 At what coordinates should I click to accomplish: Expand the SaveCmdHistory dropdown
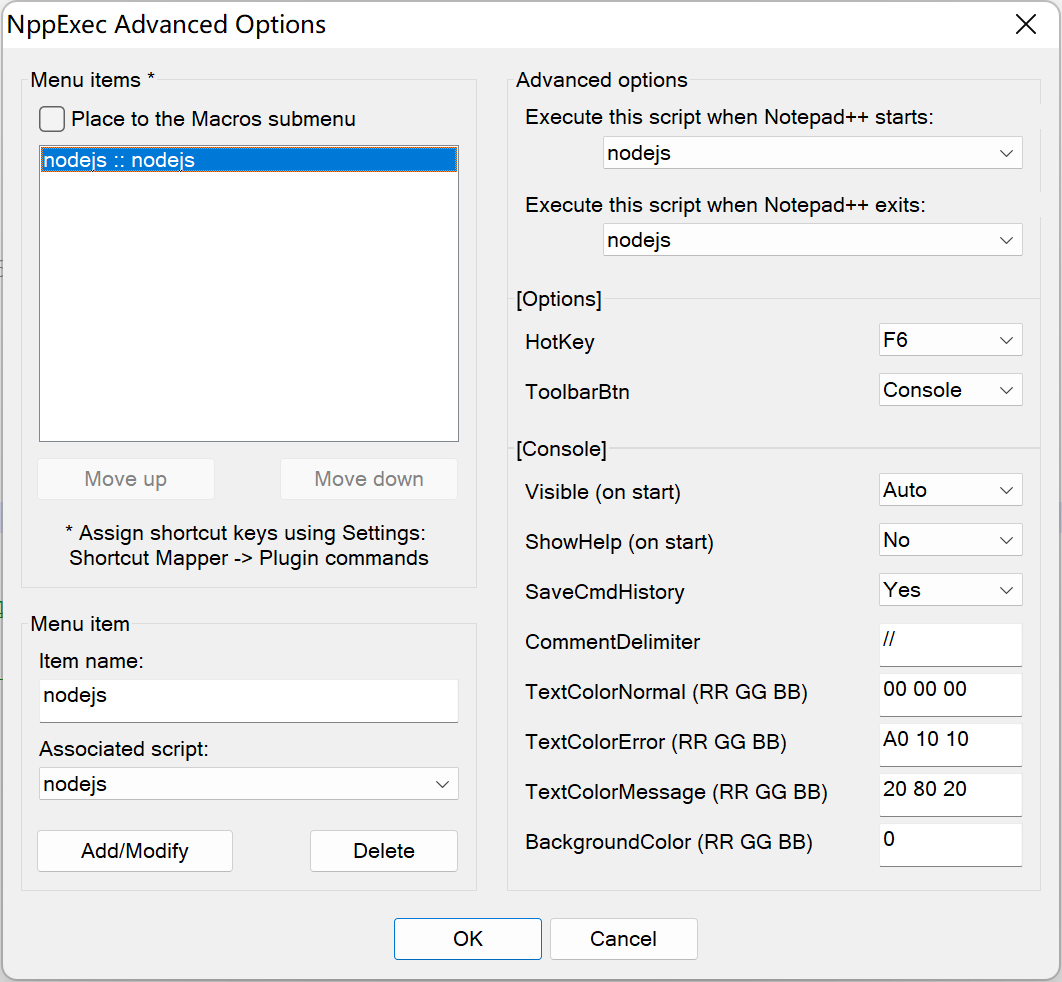(950, 590)
